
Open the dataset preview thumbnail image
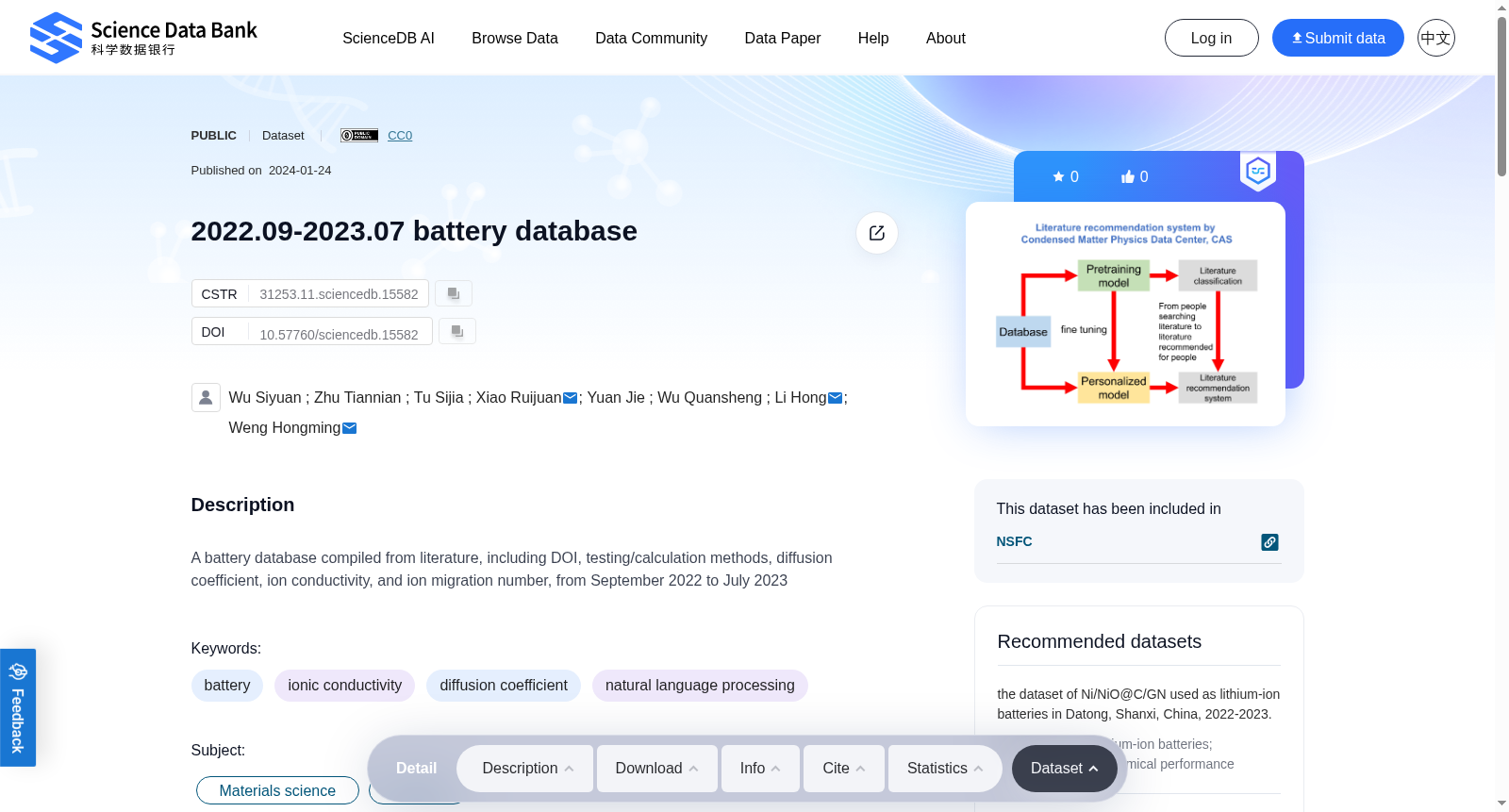[1125, 314]
